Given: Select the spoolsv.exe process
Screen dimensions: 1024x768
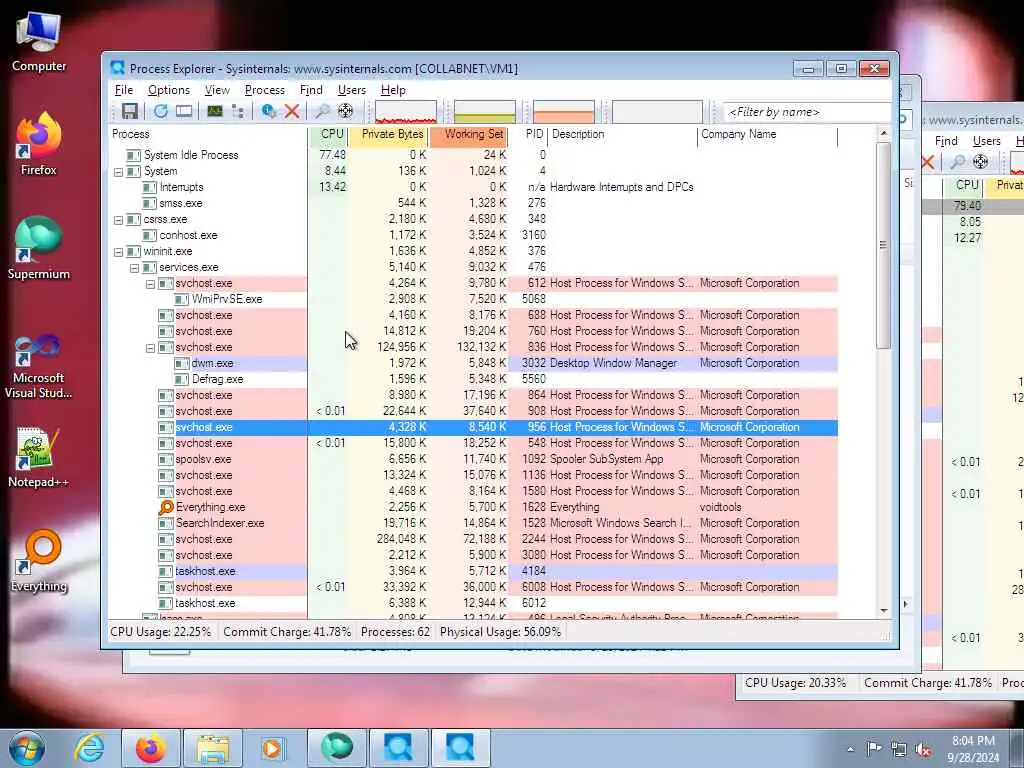Looking at the screenshot, I should pyautogui.click(x=473, y=459).
